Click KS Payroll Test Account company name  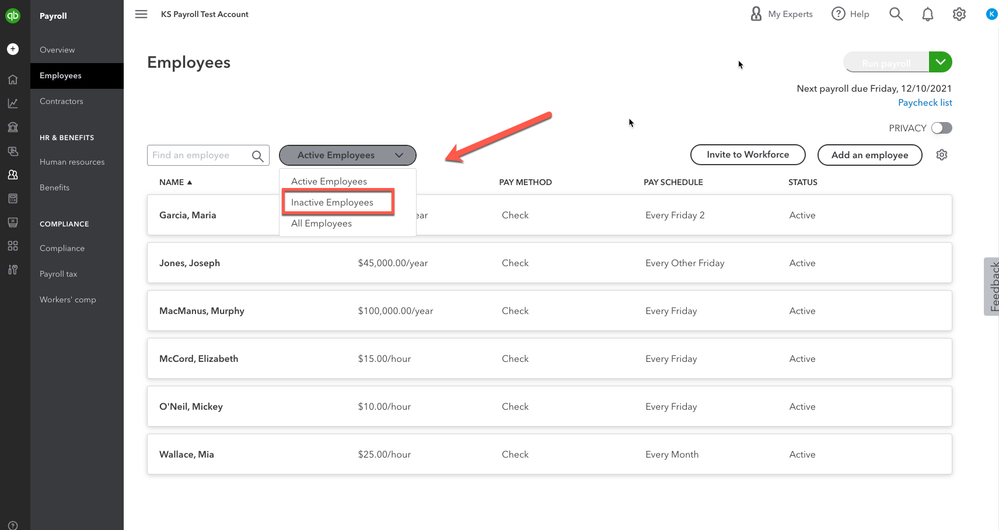205,14
